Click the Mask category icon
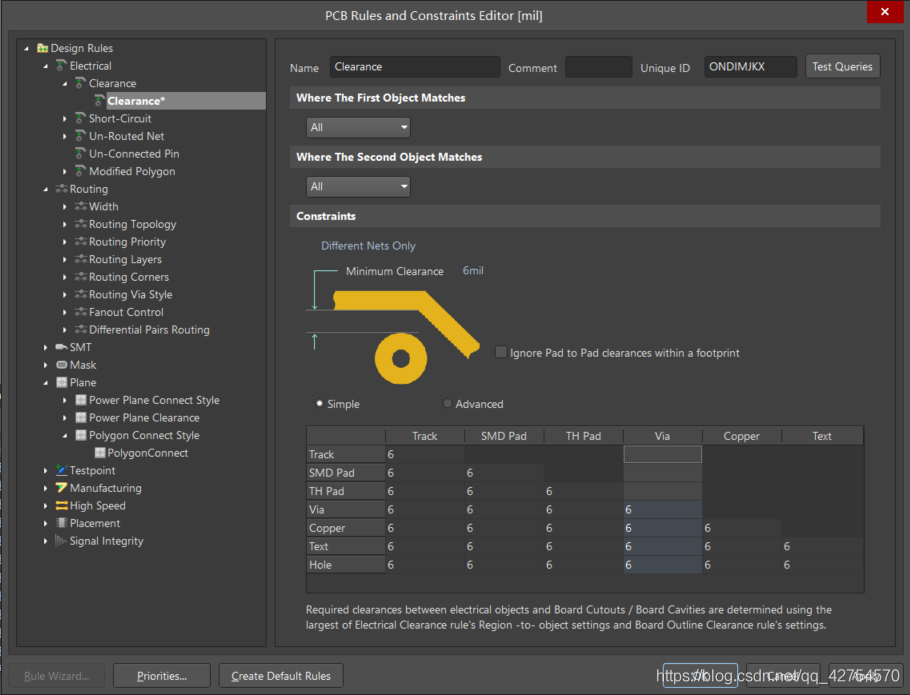 click(x=62, y=365)
